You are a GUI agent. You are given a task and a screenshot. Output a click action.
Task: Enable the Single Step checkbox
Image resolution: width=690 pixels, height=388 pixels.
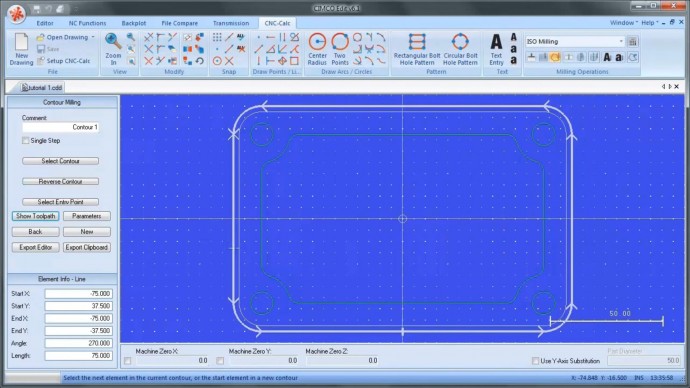(x=26, y=141)
